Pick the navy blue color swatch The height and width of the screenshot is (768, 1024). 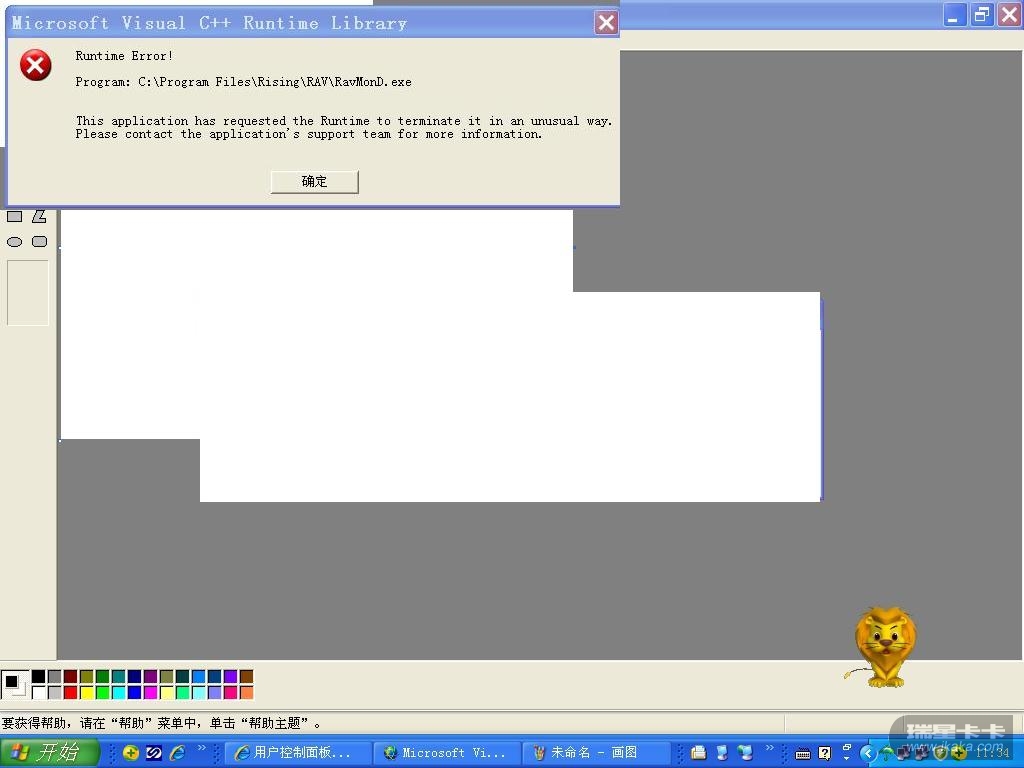pos(135,676)
